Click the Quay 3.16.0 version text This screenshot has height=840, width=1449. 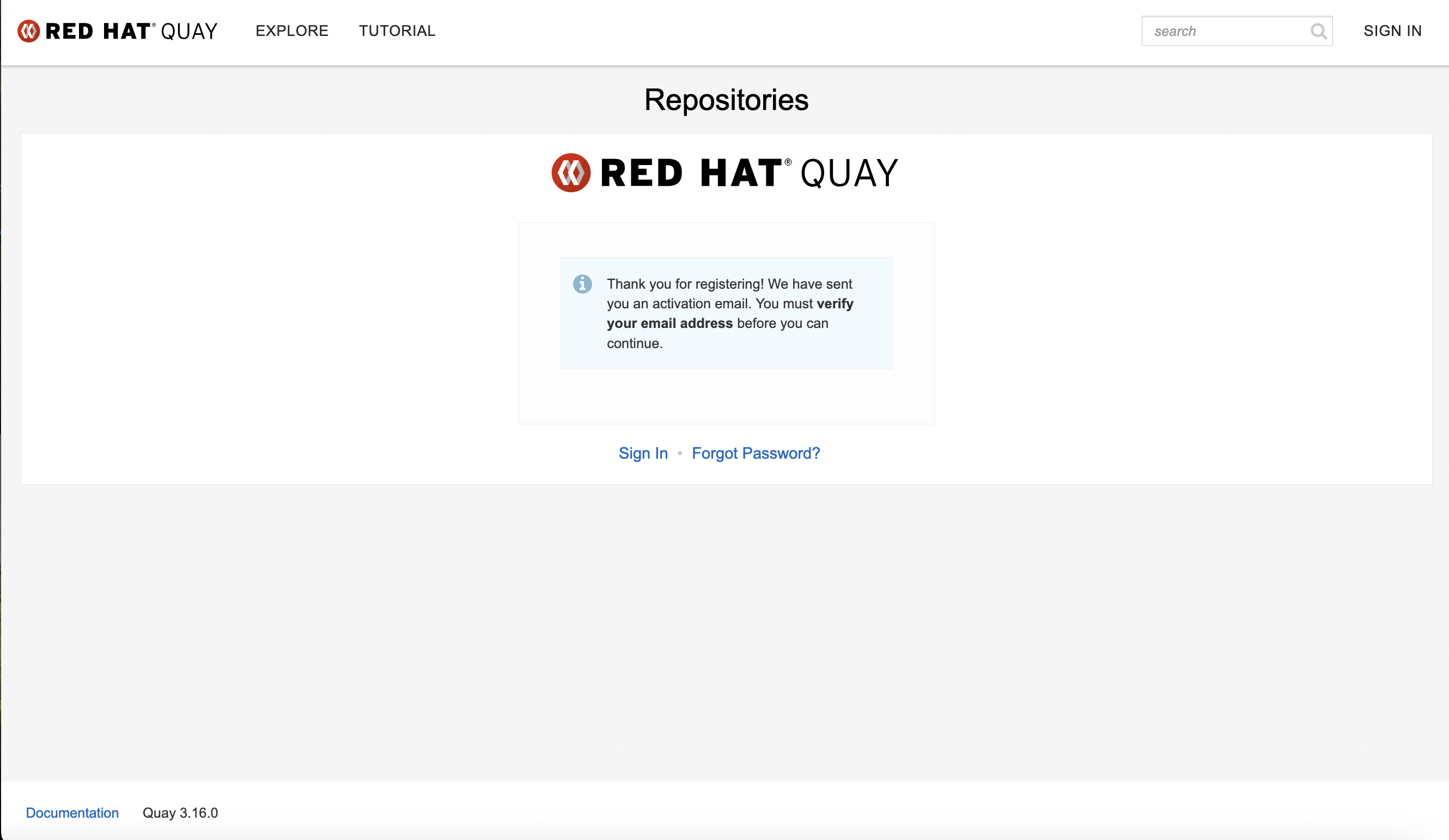click(x=180, y=812)
